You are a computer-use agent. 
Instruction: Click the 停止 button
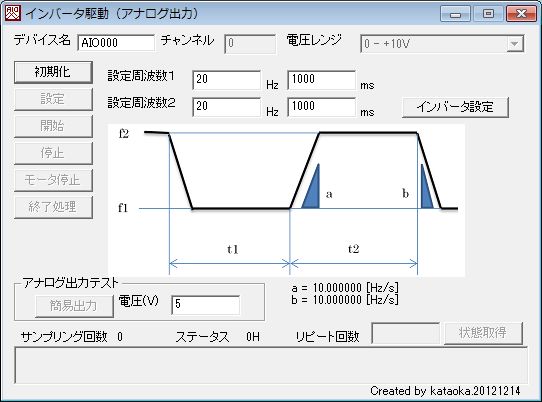53,153
